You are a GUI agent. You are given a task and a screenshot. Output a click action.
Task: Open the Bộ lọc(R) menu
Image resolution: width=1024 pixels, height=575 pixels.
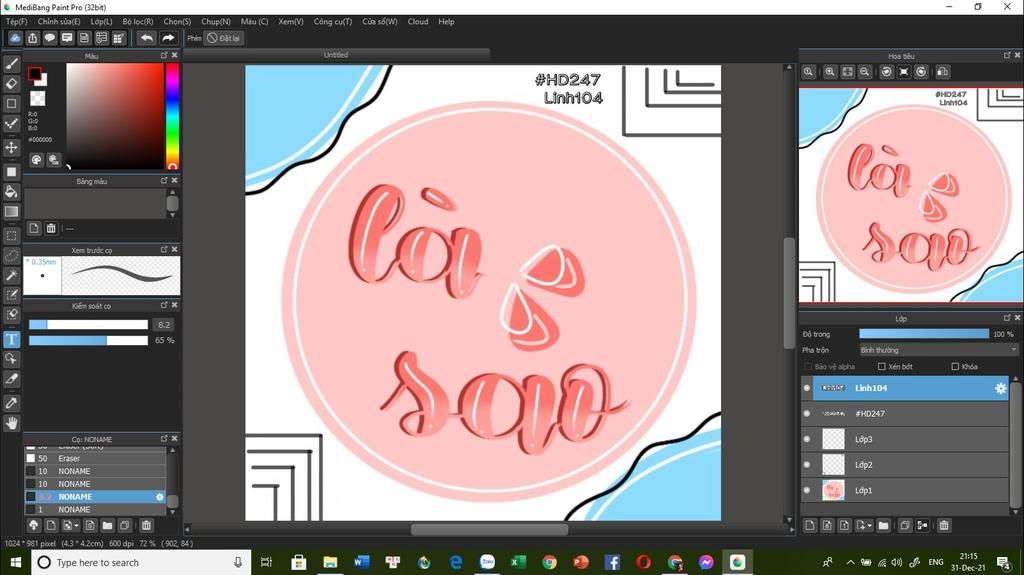(x=138, y=22)
